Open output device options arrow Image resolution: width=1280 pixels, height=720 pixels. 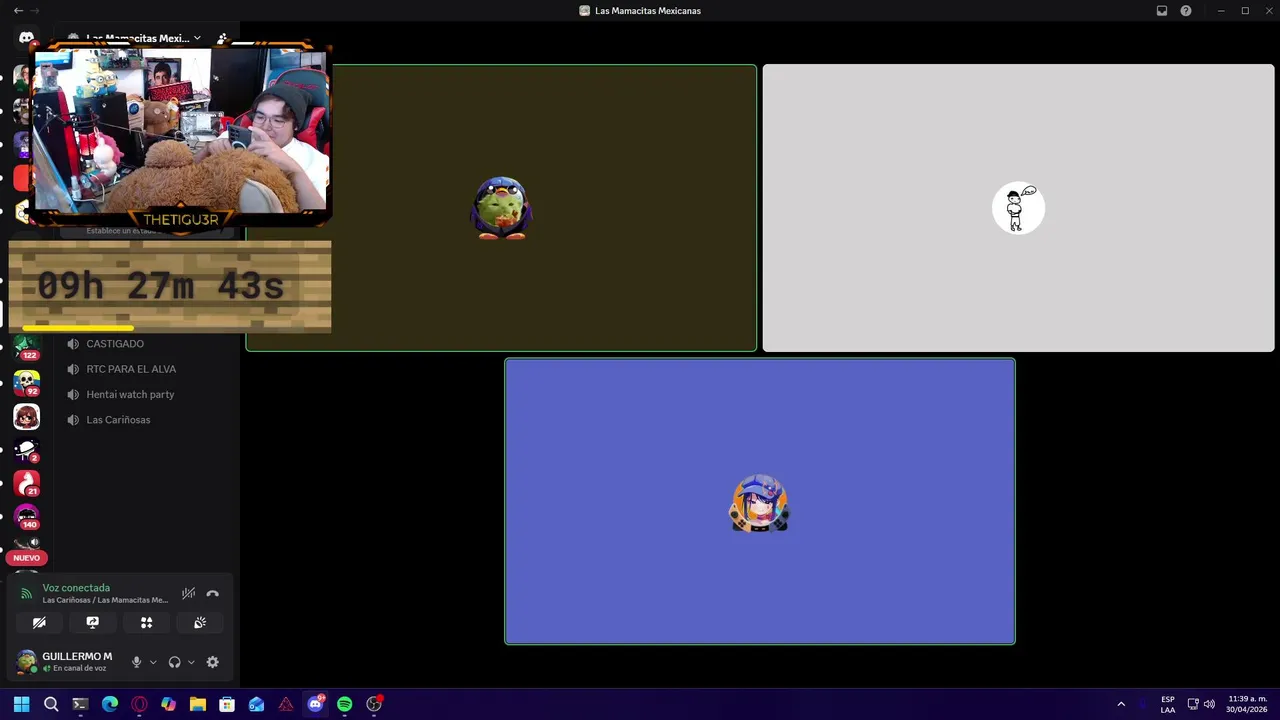pyautogui.click(x=191, y=662)
